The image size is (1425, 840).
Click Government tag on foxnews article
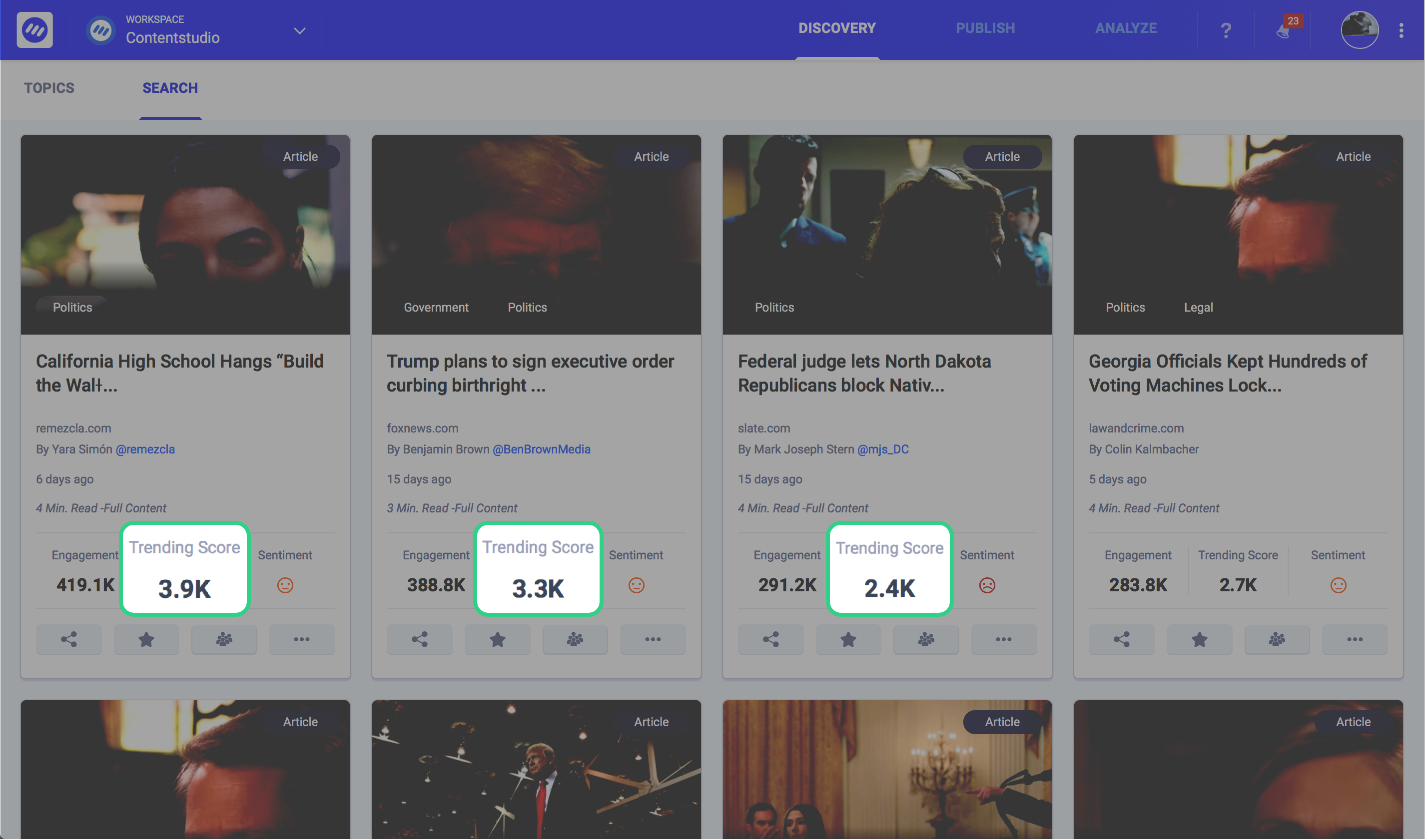[436, 307]
